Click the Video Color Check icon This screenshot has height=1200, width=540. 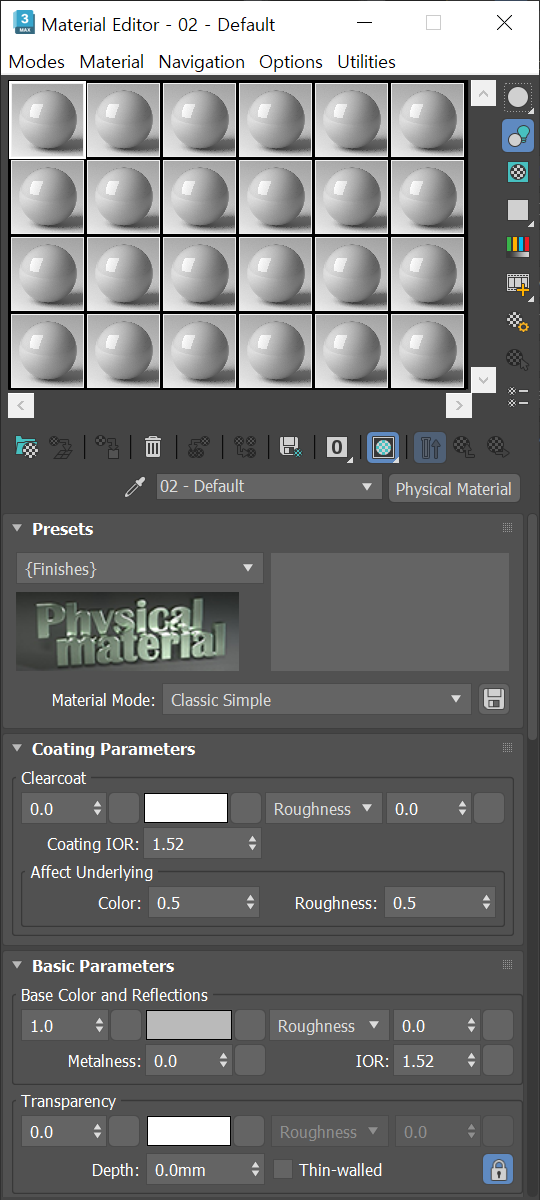point(518,246)
